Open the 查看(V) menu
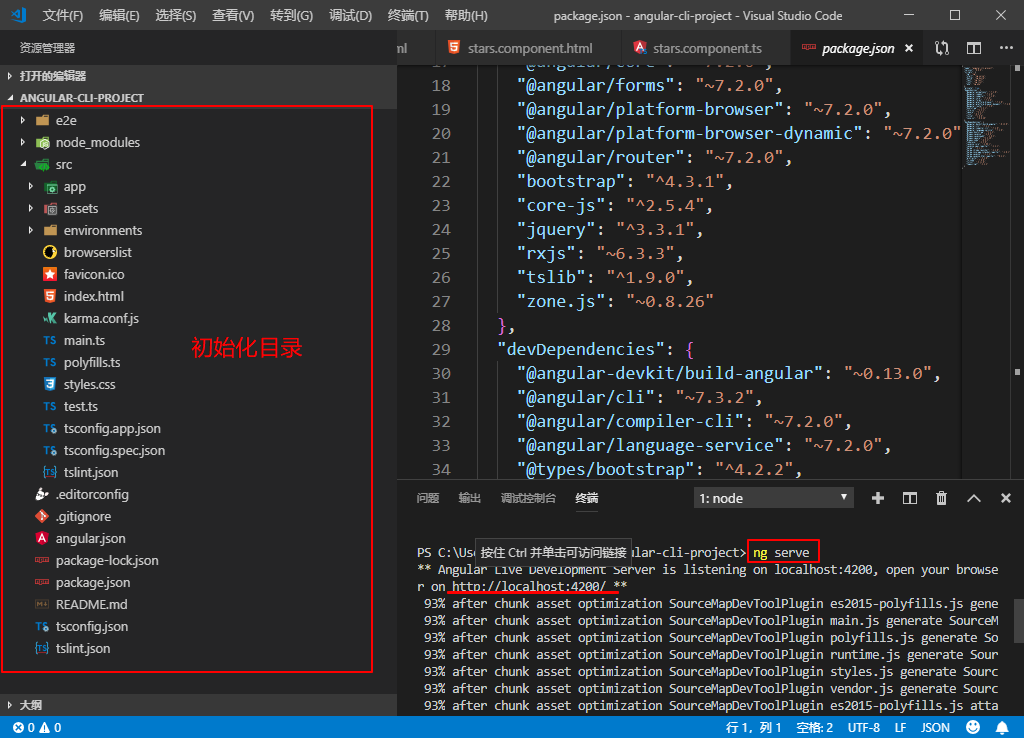This screenshot has width=1024, height=738. click(232, 15)
